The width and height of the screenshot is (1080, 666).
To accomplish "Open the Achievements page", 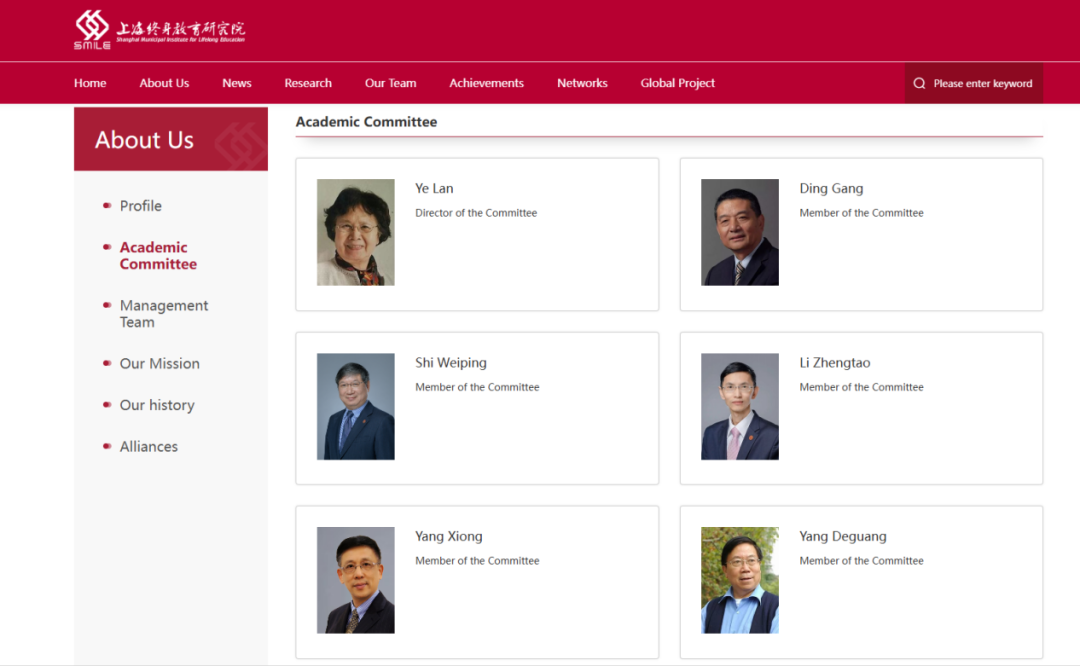I will tap(486, 83).
